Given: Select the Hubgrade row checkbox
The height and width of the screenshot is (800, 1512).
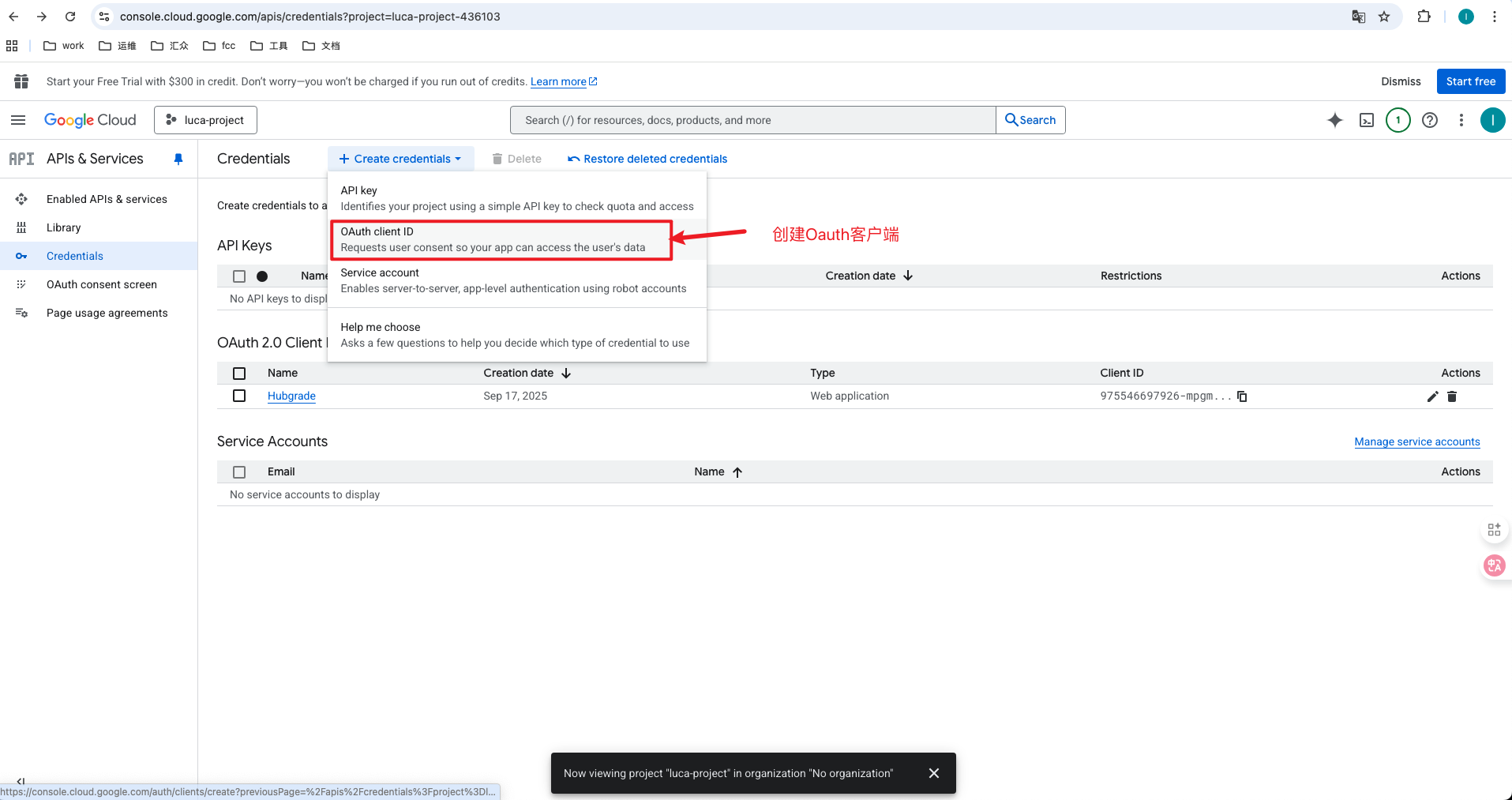Looking at the screenshot, I should pos(239,396).
